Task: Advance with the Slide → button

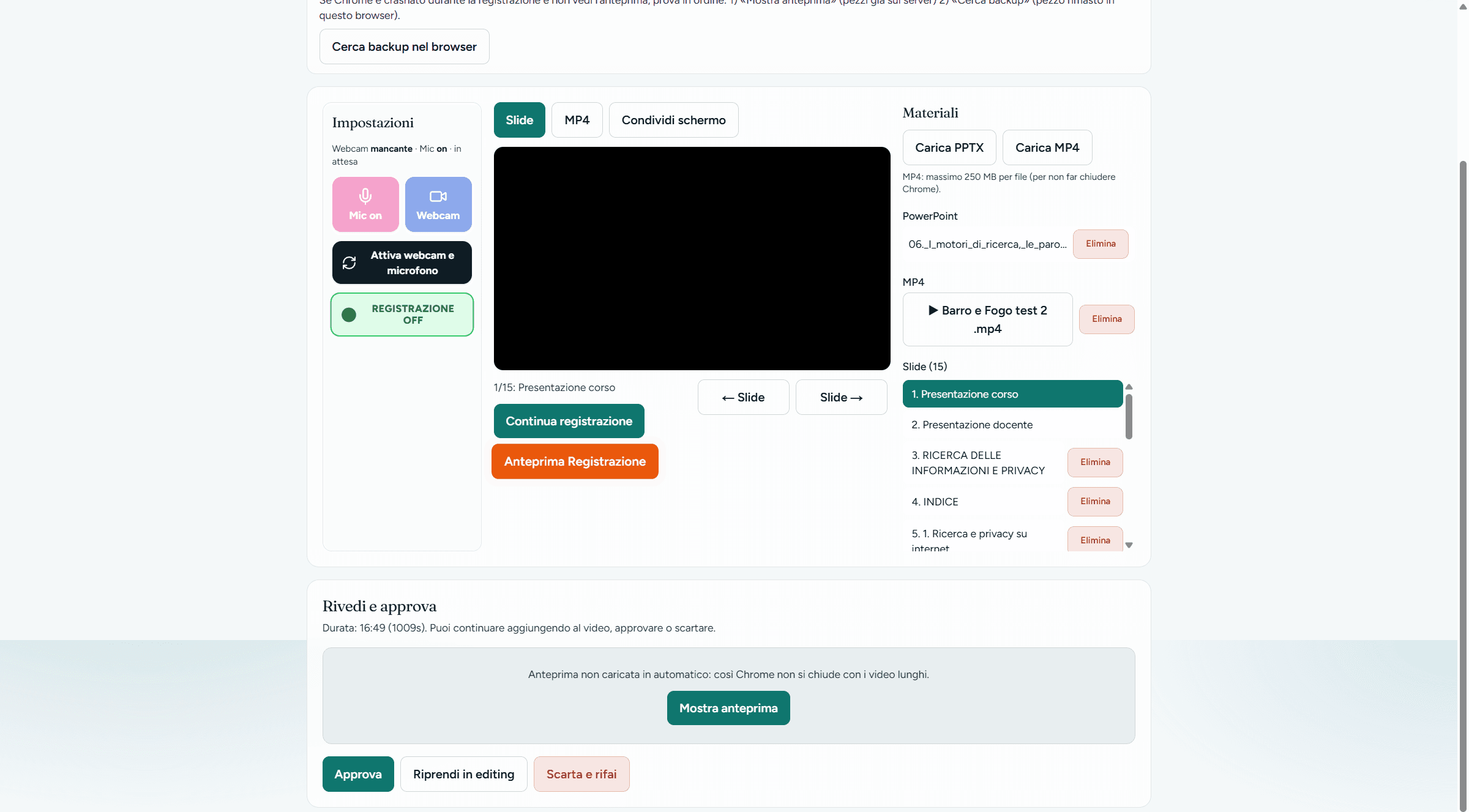Action: (841, 397)
